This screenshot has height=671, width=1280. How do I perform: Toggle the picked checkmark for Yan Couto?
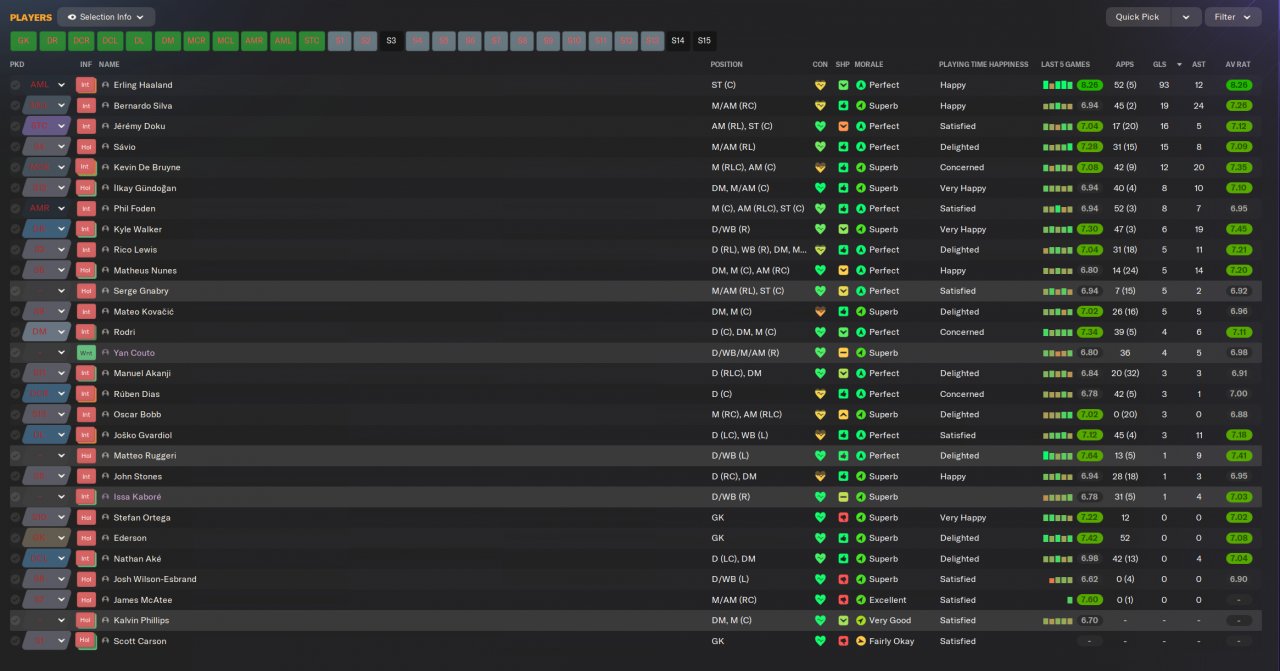[x=15, y=353]
